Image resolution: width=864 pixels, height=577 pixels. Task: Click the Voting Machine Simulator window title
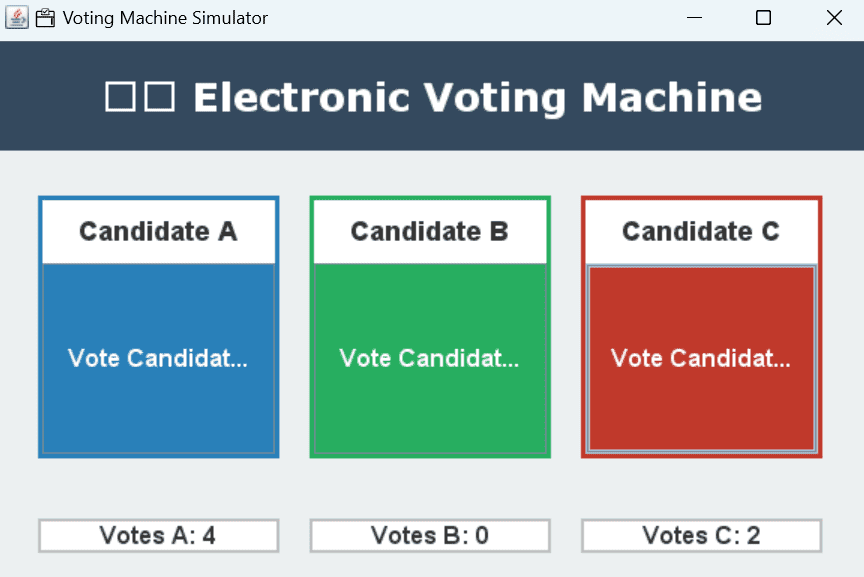tap(165, 18)
